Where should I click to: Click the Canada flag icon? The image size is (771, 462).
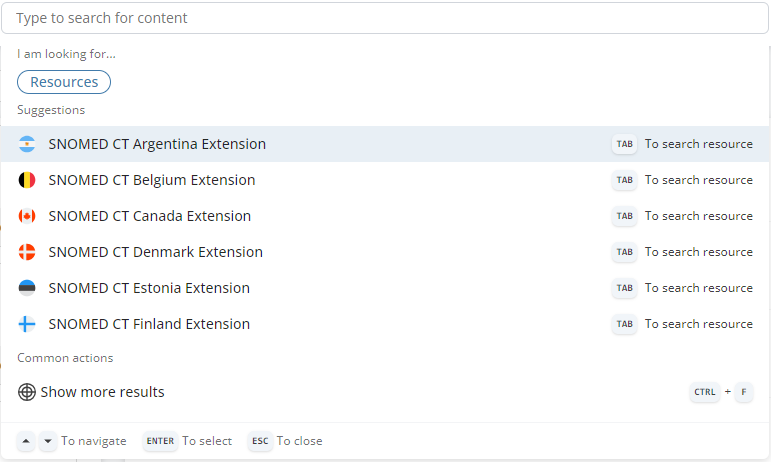[x=27, y=216]
